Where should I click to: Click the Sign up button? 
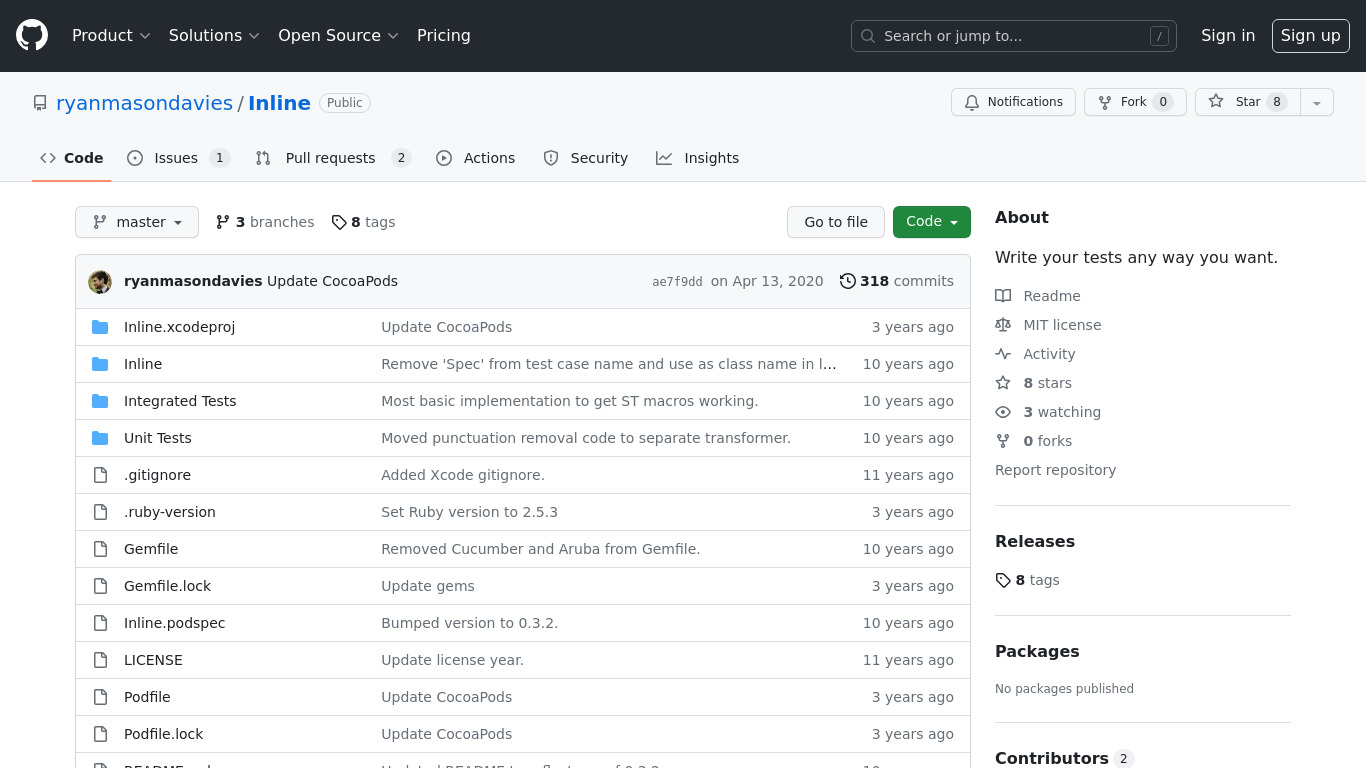tap(1311, 35)
